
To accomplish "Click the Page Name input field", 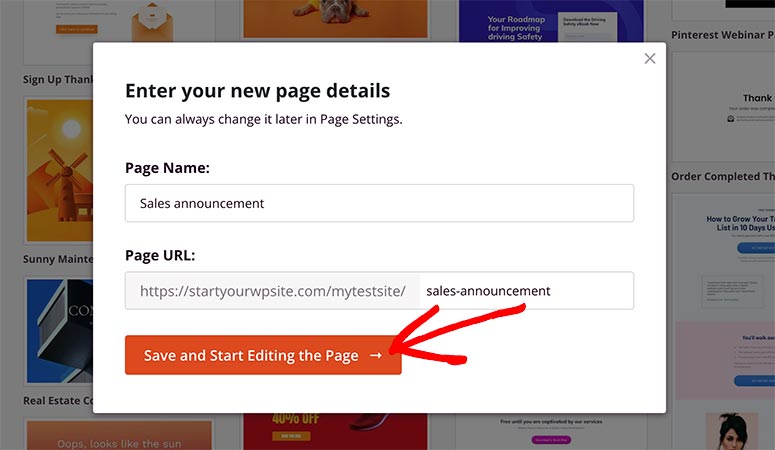I will pyautogui.click(x=379, y=203).
